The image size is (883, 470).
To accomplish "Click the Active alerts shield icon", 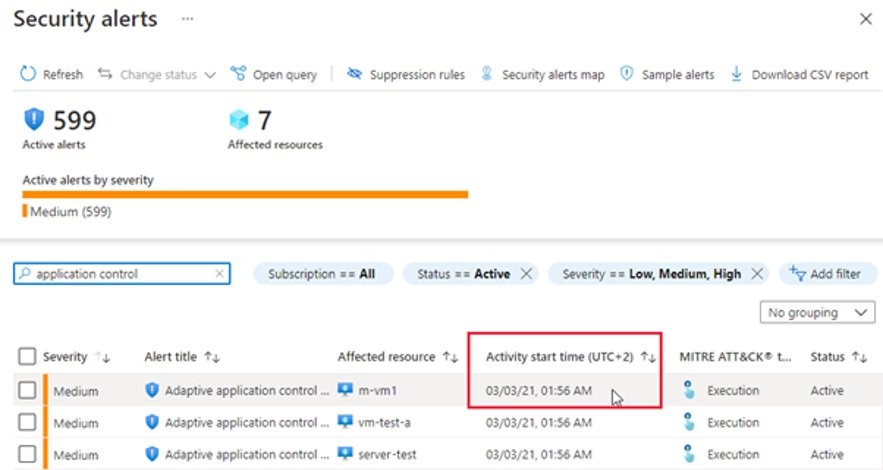I will pyautogui.click(x=34, y=119).
